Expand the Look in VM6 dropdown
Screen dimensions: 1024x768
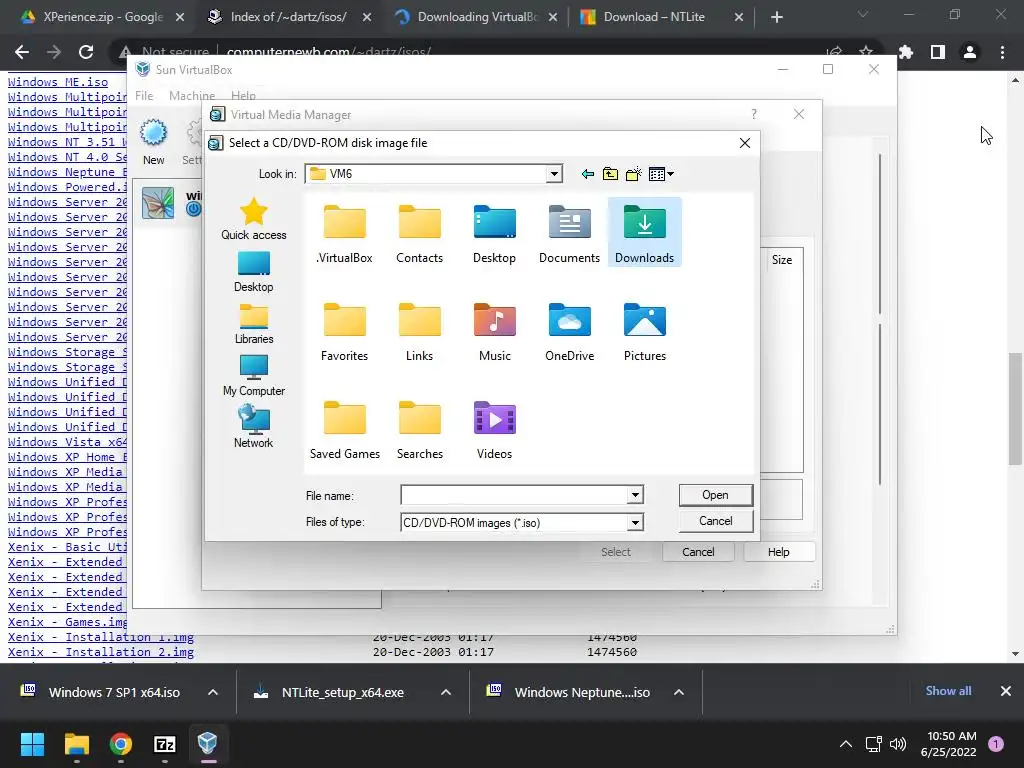[x=554, y=174]
